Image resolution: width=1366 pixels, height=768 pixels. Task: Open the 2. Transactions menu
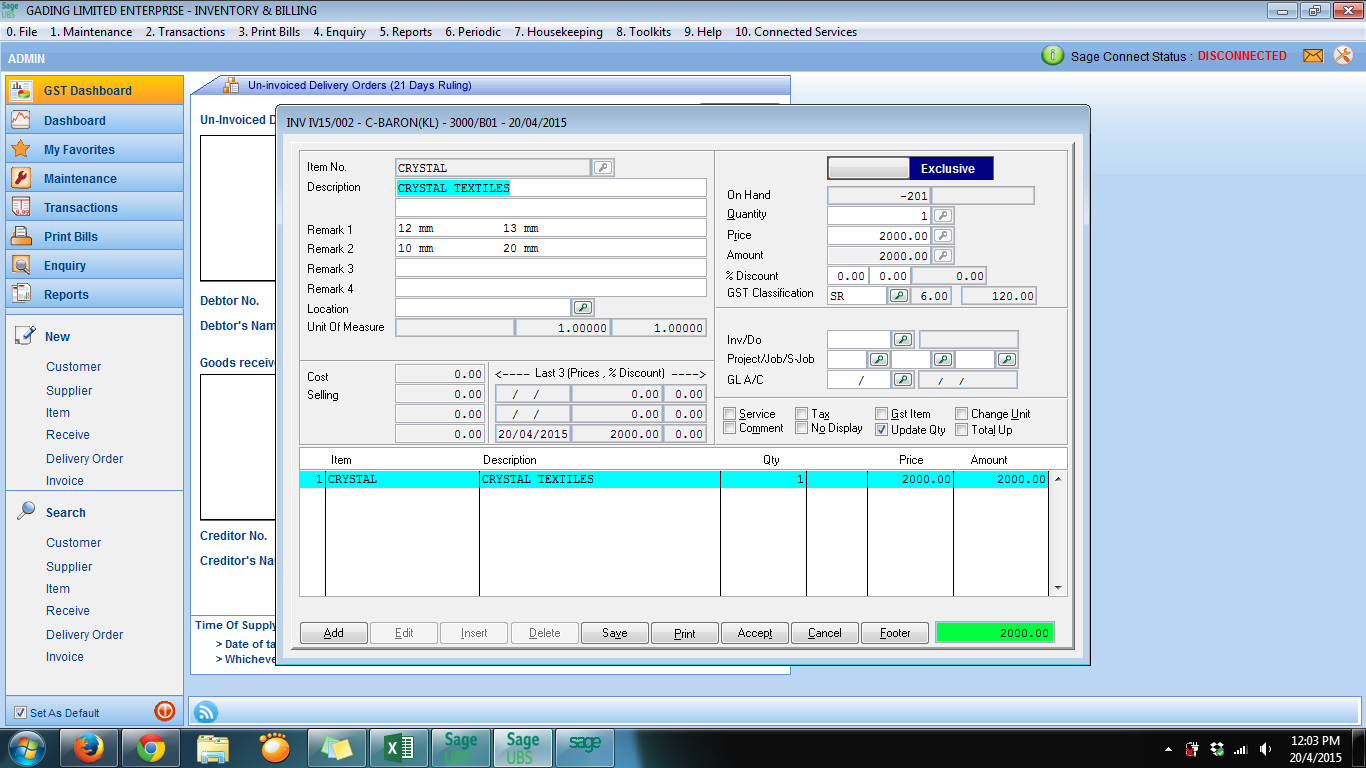(x=185, y=32)
